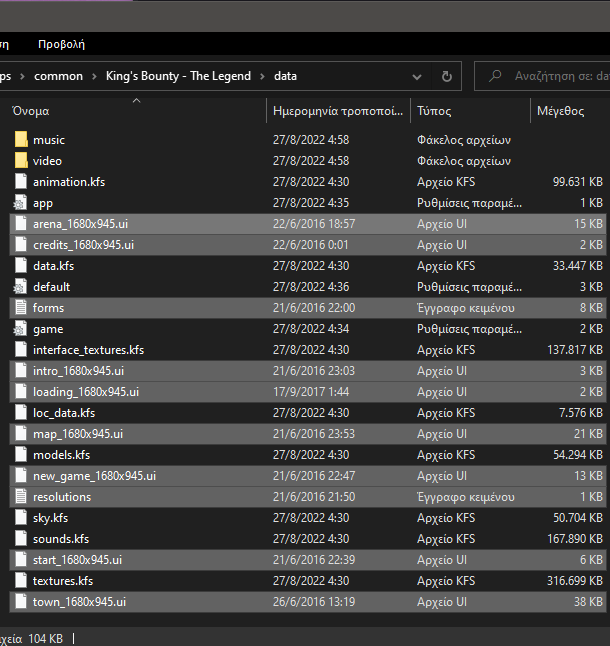
Task: Open the Προβολή menu tab
Action: pyautogui.click(x=61, y=44)
